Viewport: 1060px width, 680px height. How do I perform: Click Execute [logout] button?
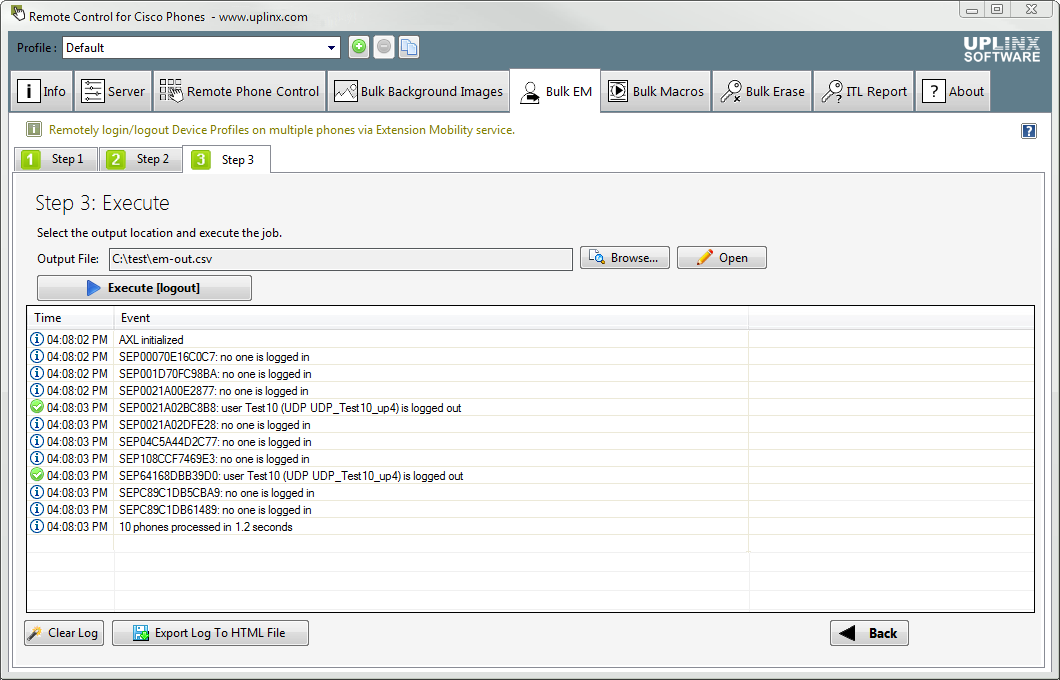[x=144, y=288]
